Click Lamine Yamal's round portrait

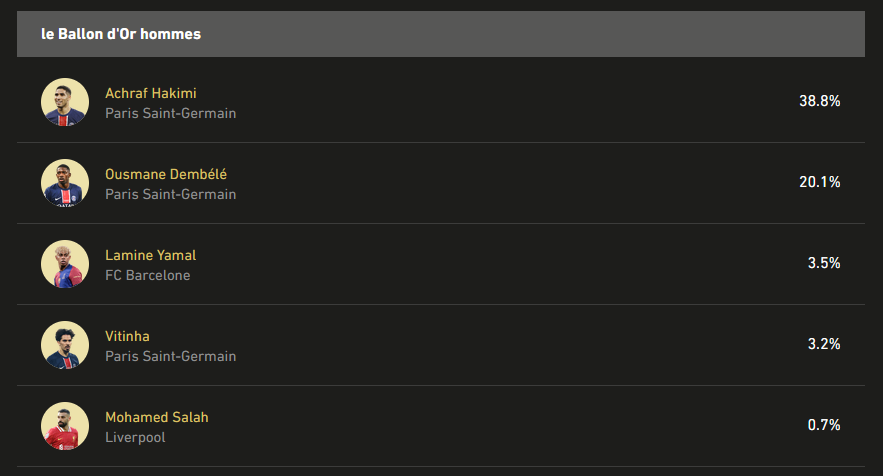click(x=65, y=264)
